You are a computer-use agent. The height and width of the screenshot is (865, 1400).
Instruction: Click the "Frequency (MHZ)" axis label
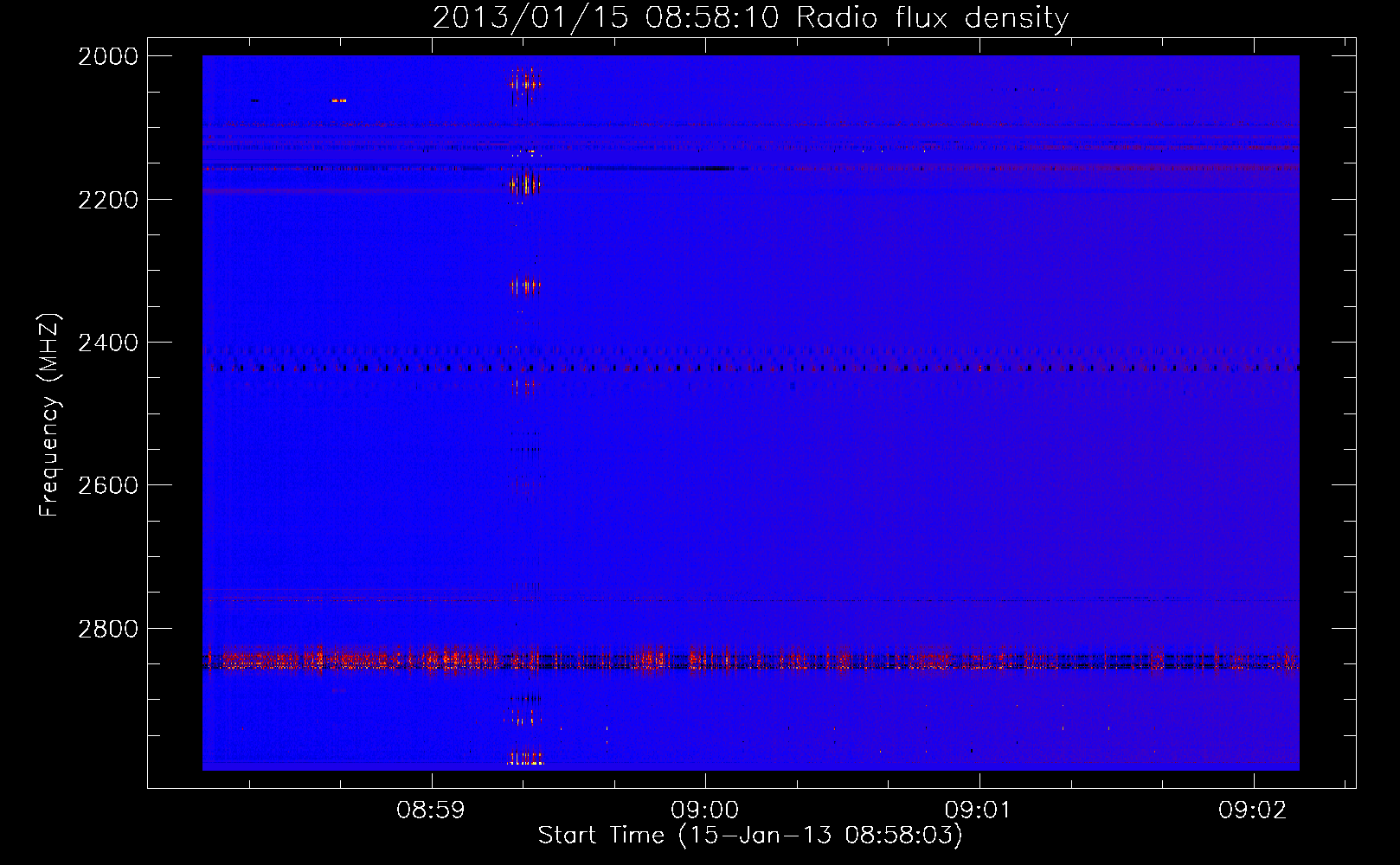[x=49, y=415]
